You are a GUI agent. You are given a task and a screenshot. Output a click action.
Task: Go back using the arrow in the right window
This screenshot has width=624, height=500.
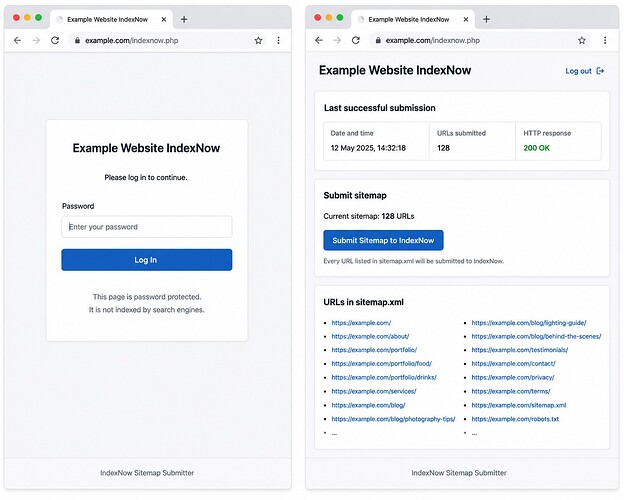319,40
